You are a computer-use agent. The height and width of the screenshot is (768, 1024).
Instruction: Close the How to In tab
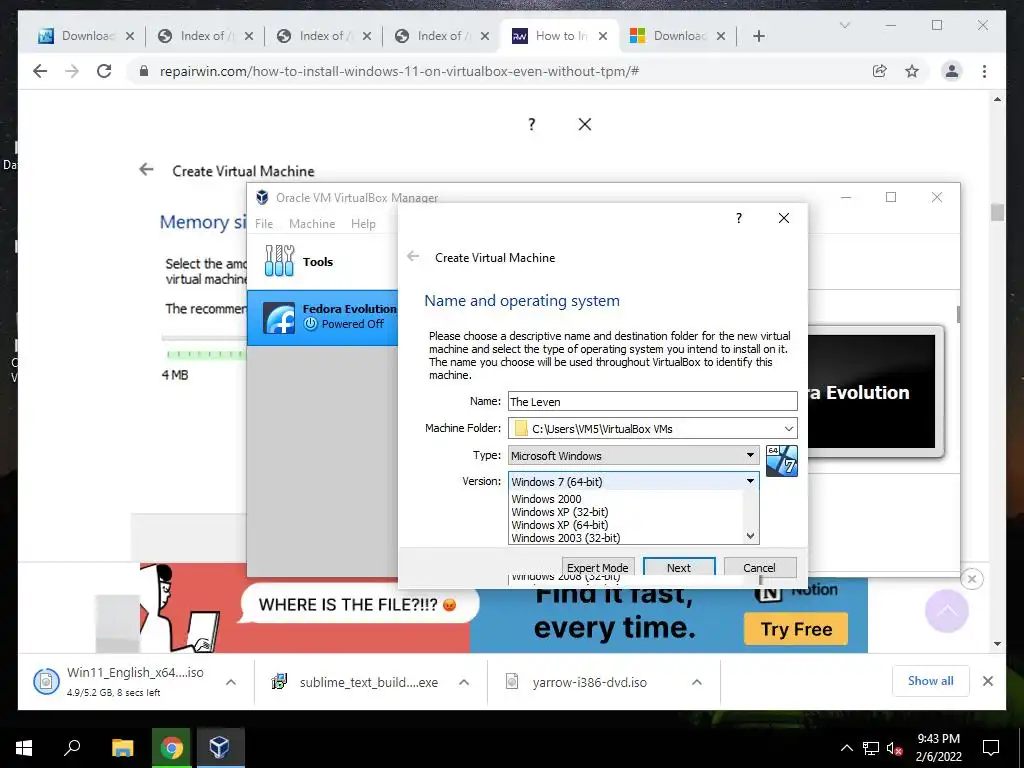click(x=603, y=36)
